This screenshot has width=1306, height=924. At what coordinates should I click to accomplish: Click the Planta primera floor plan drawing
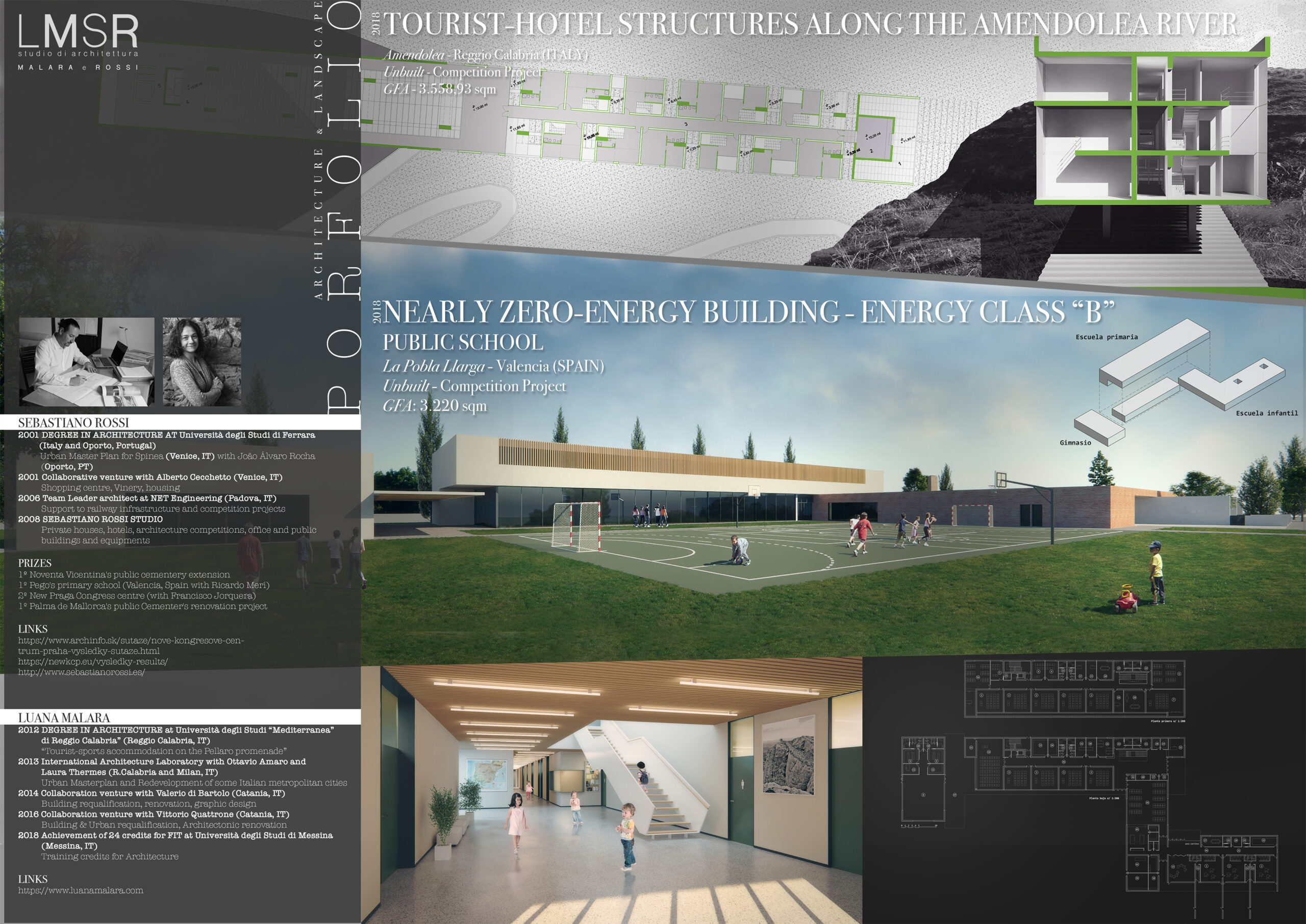coord(1074,688)
